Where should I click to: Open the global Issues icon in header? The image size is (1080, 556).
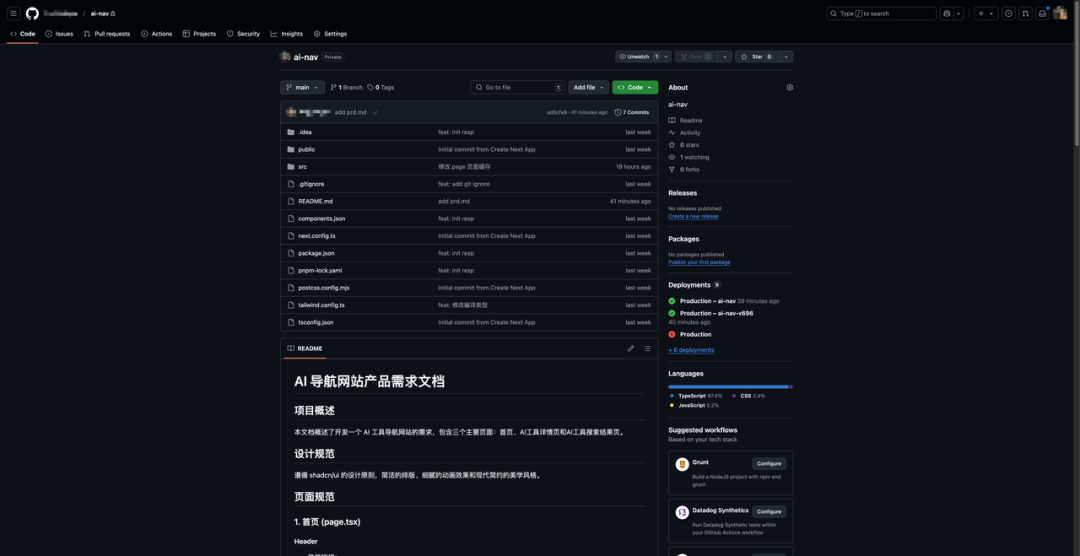click(x=1008, y=13)
